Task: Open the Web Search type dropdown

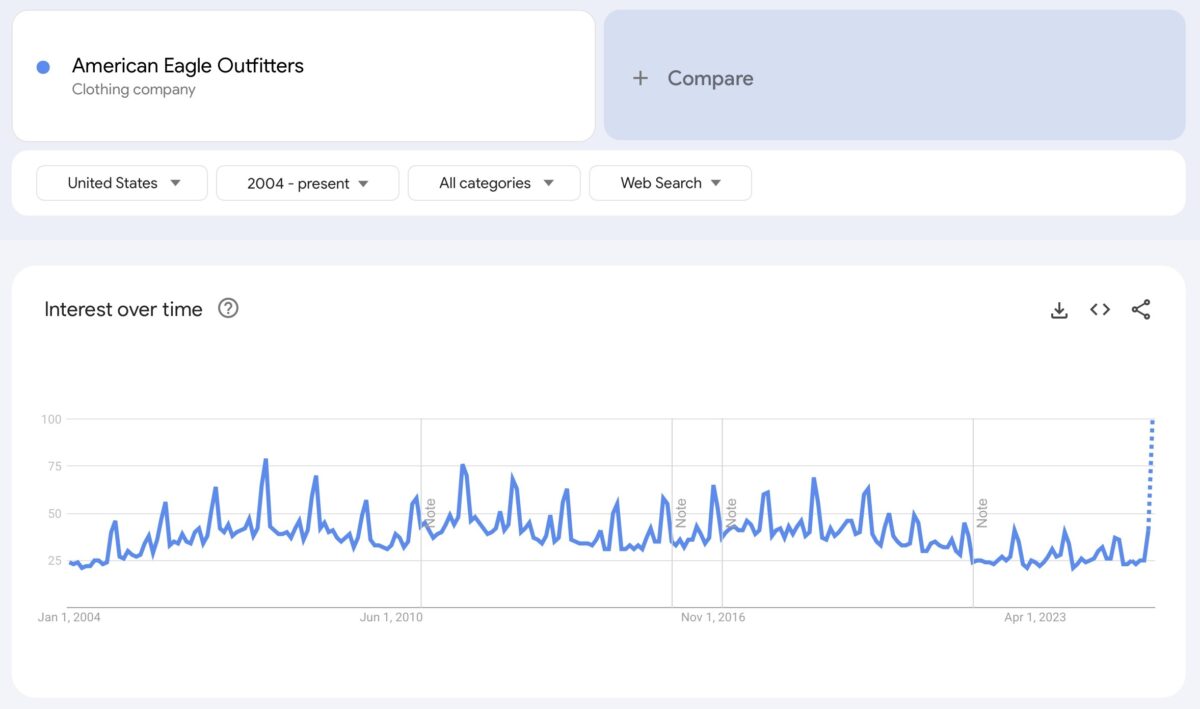Action: point(670,183)
